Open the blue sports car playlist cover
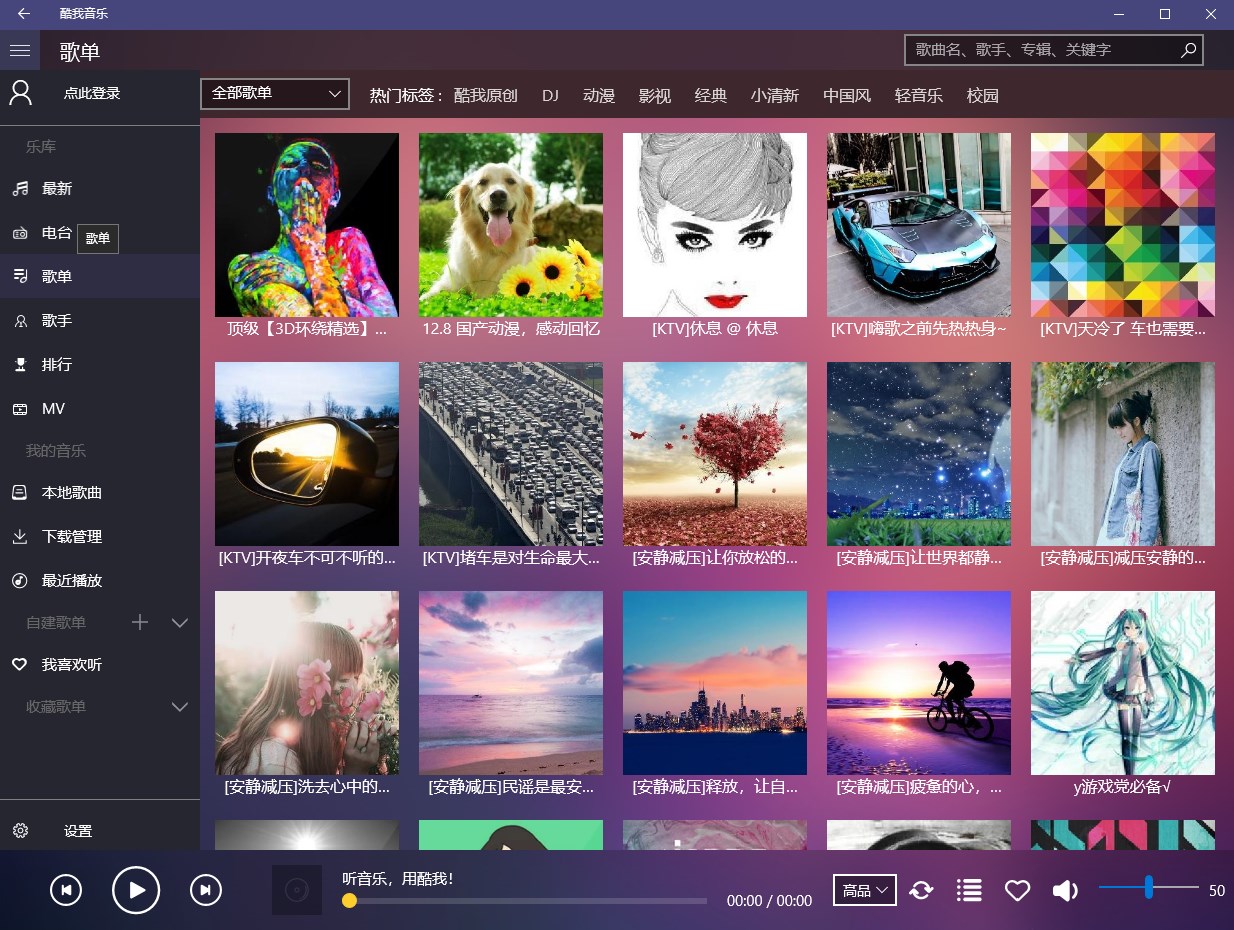 [919, 225]
